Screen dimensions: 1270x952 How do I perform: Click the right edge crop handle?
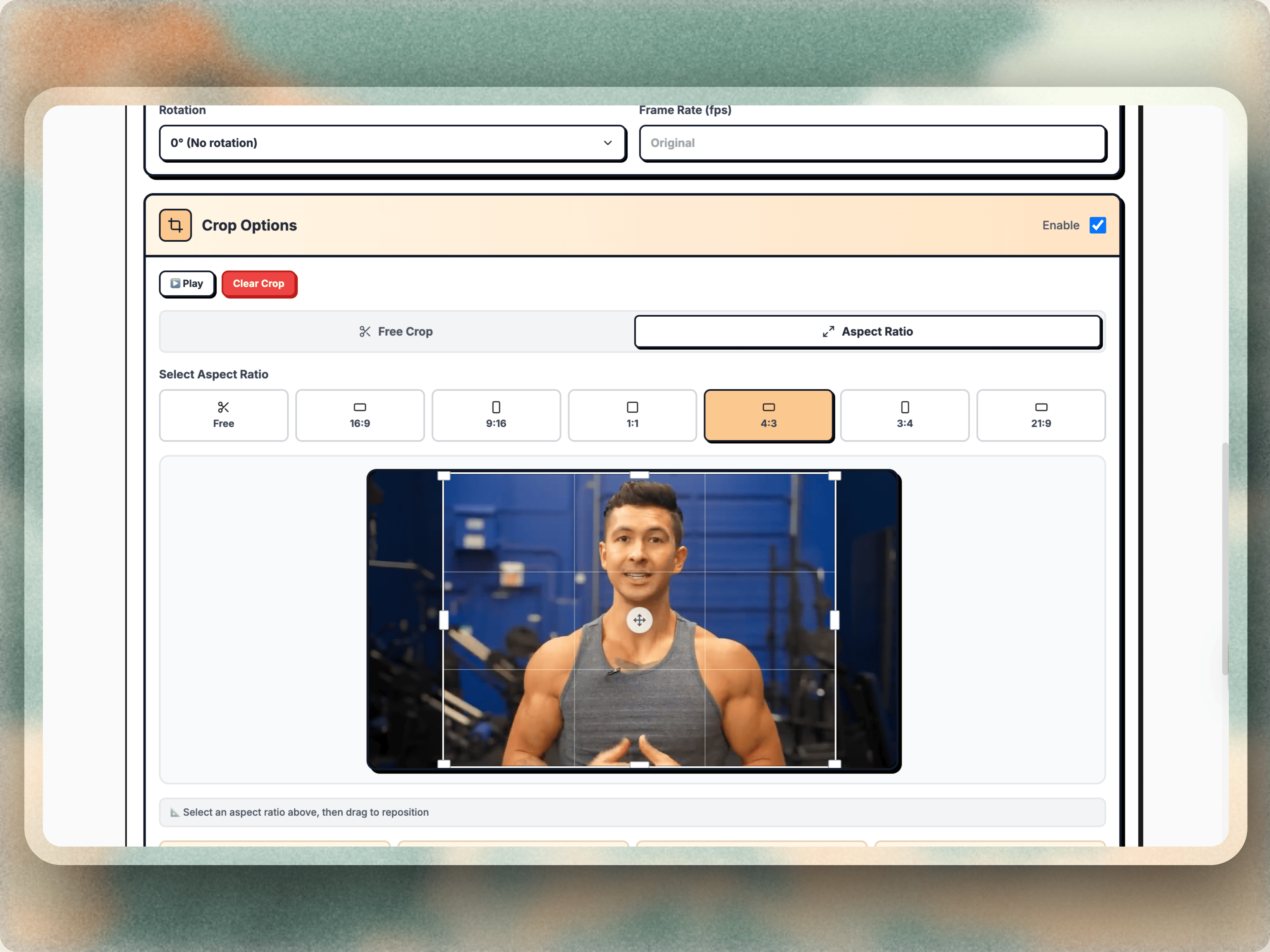835,620
